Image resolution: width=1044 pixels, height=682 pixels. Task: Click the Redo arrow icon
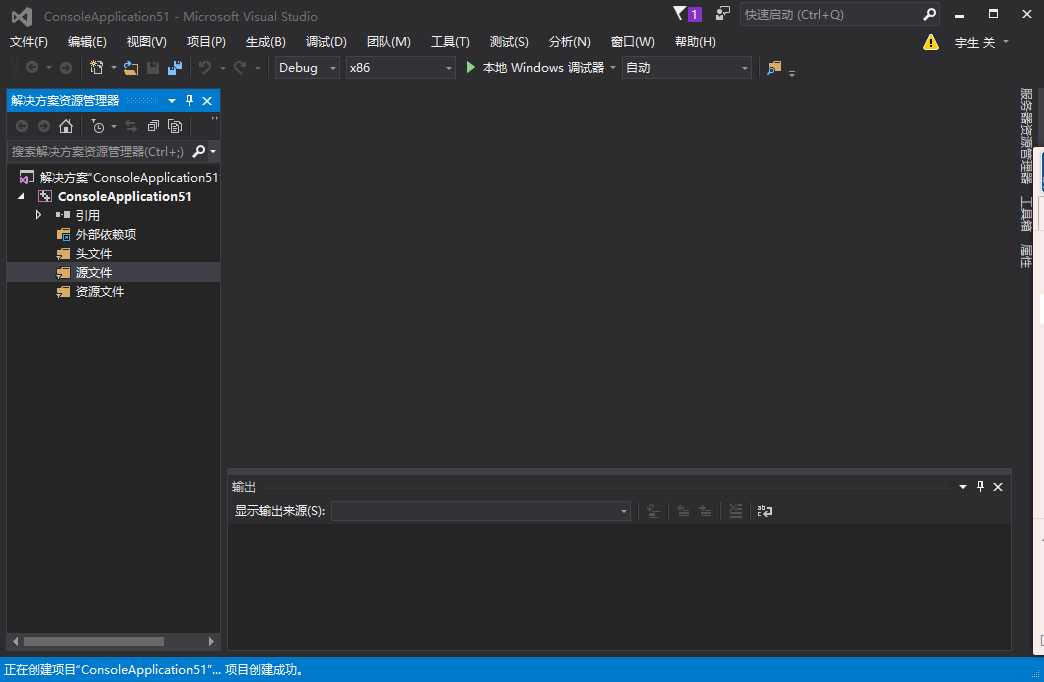[240, 67]
